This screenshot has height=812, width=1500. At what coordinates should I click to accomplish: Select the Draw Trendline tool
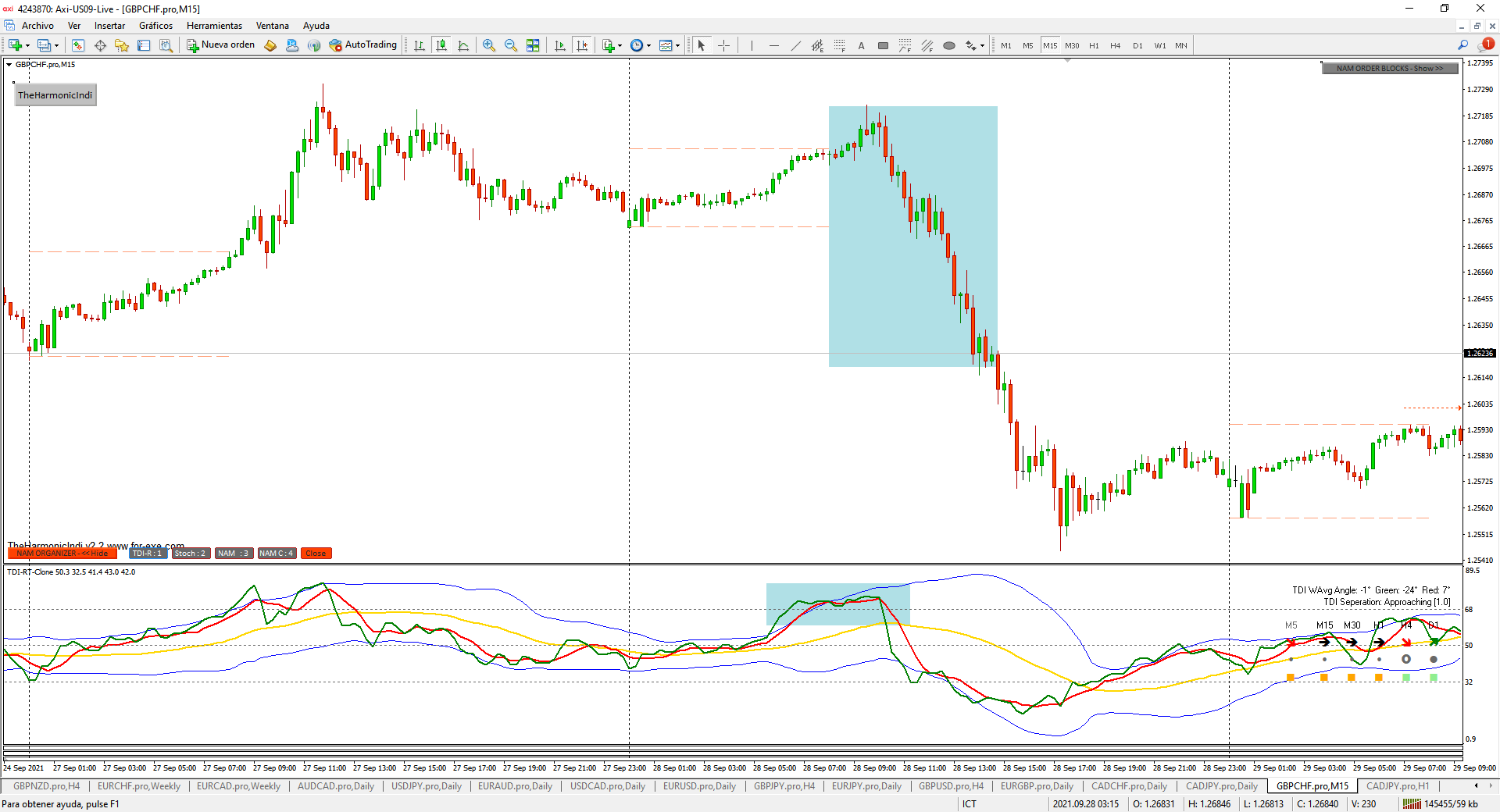(796, 45)
